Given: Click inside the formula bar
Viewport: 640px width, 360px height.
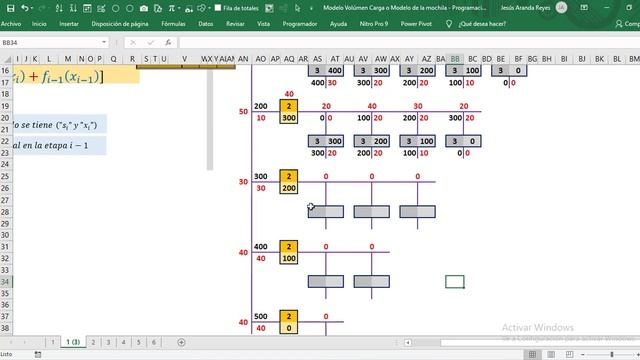Looking at the screenshot, I should 409,42.
